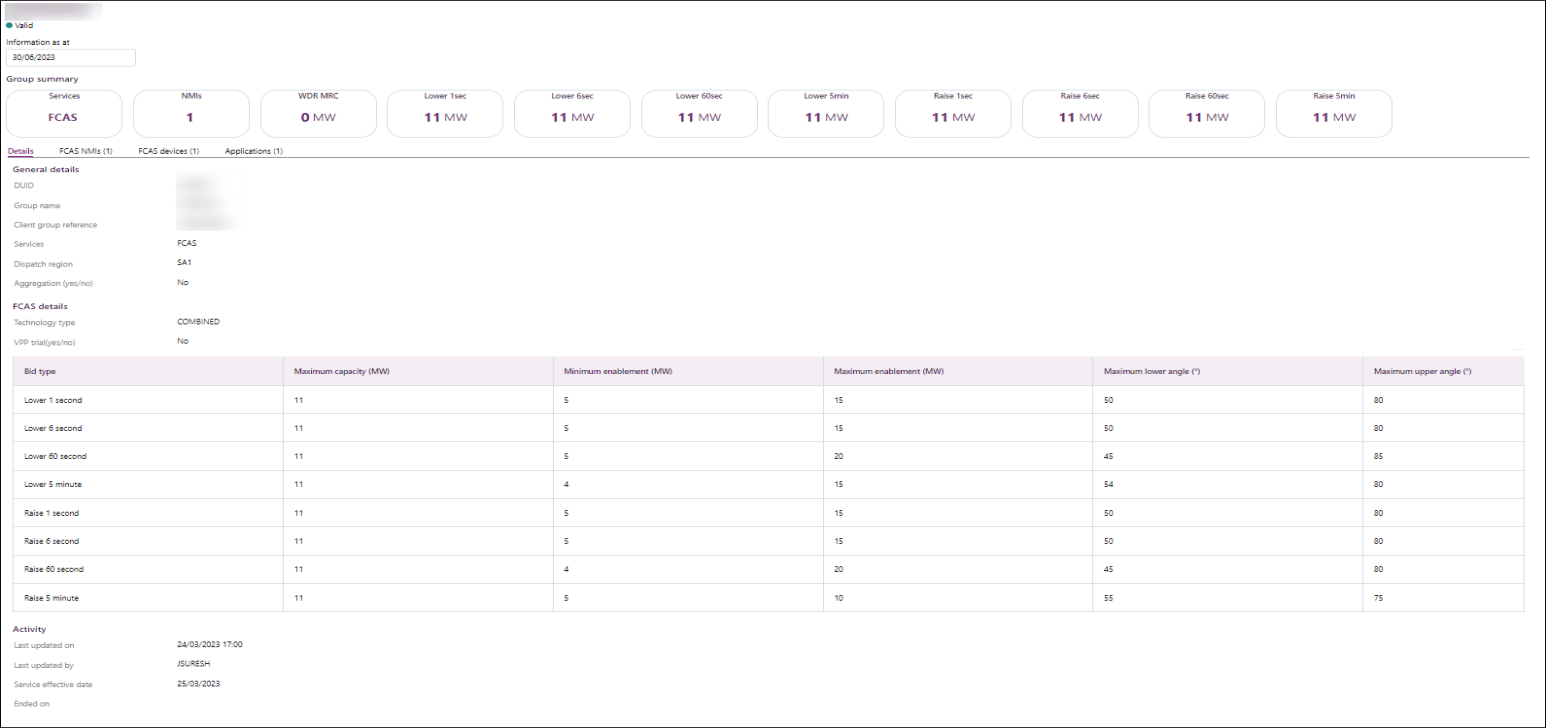This screenshot has width=1546, height=728.
Task: Select the Lower 5 minute table row
Action: click(x=768, y=484)
